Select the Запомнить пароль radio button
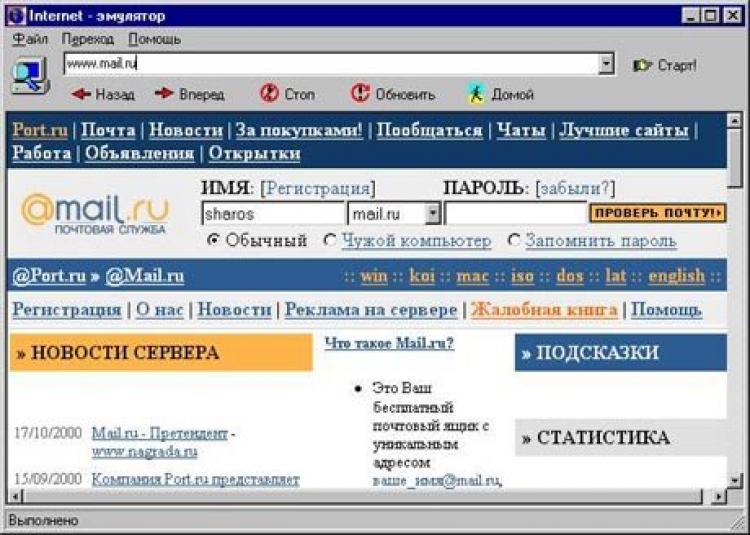The image size is (750, 535). (513, 240)
